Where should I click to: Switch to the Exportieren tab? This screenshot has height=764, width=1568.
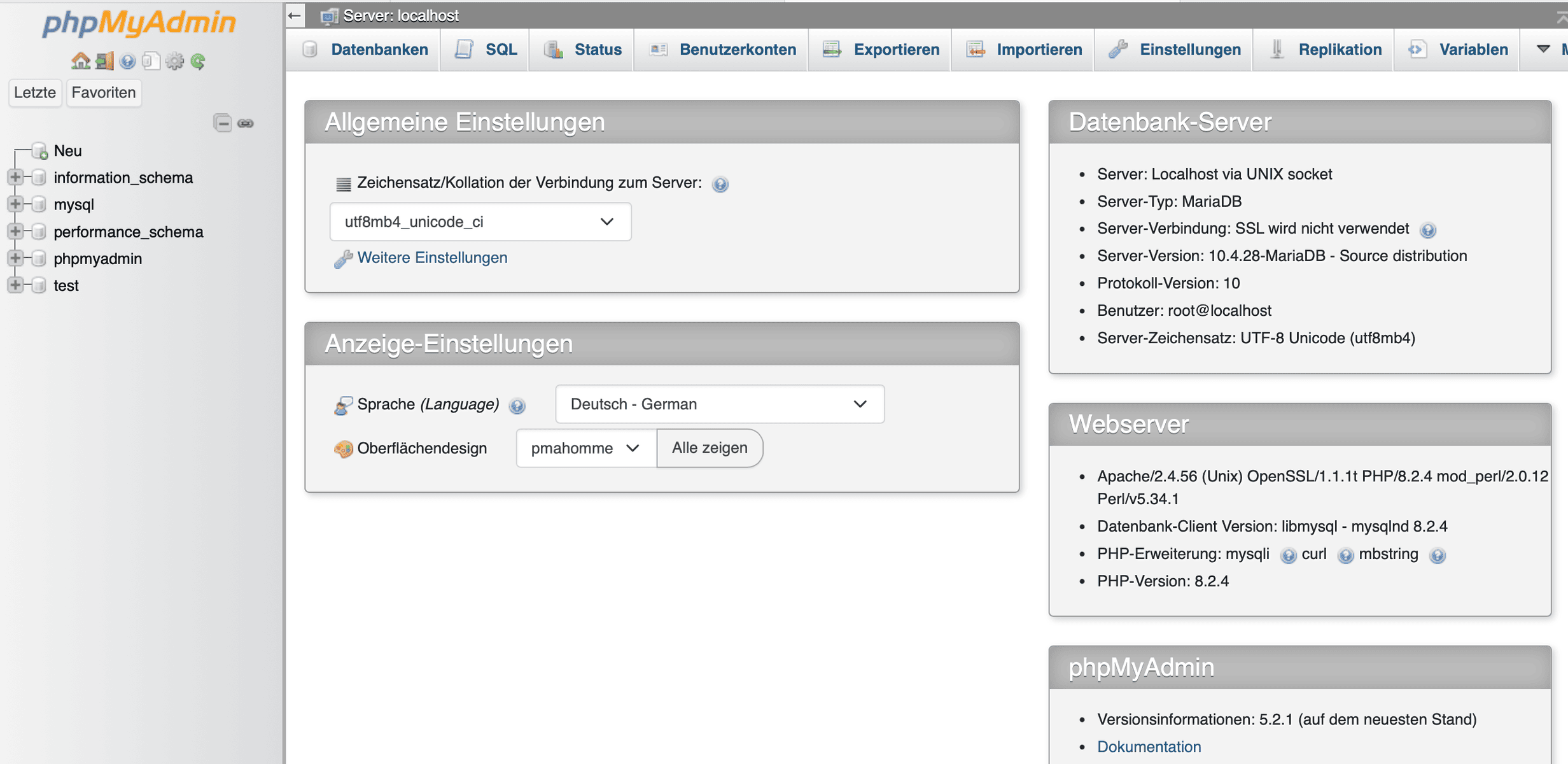pyautogui.click(x=881, y=50)
